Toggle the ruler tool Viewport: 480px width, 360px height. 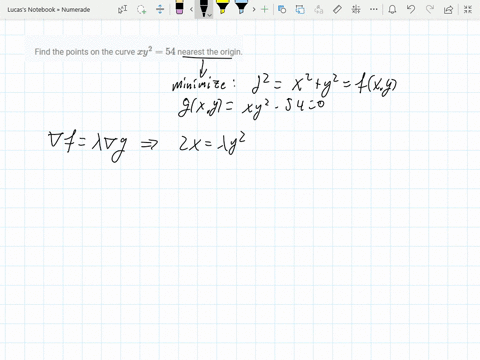pos(337,9)
